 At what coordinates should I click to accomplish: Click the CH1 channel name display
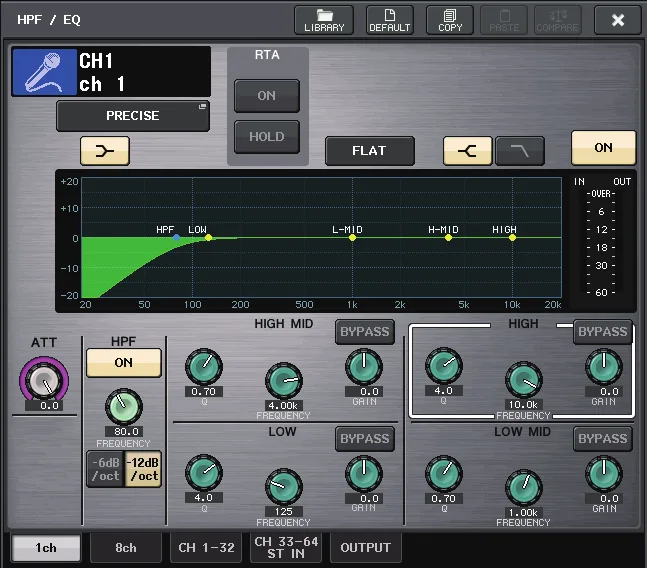click(144, 72)
